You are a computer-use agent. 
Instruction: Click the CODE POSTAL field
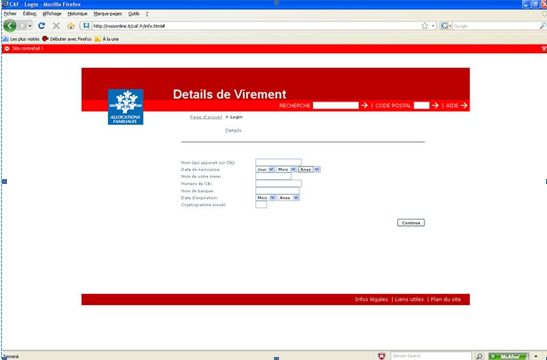tap(421, 105)
